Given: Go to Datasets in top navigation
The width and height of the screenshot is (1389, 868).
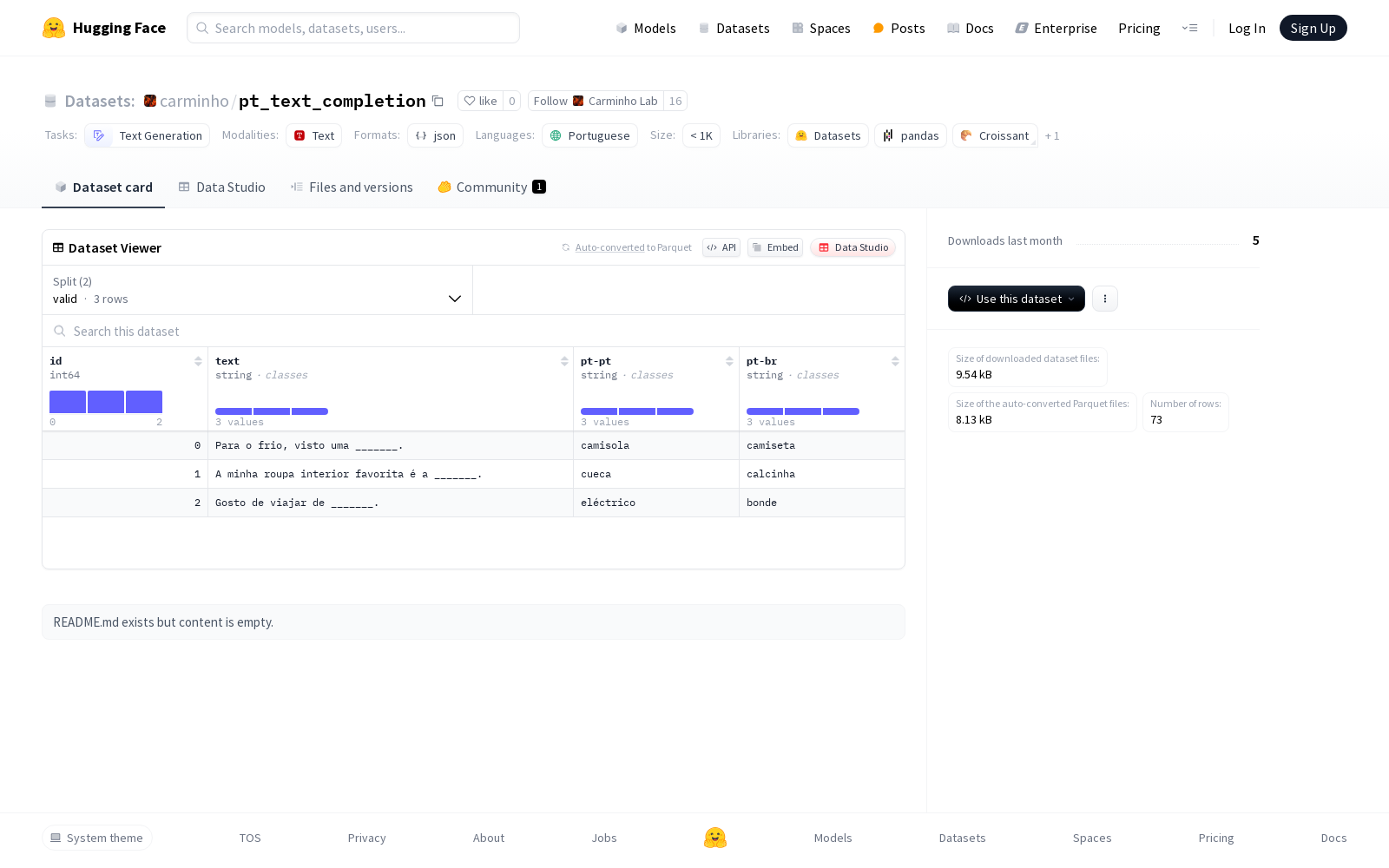Looking at the screenshot, I should point(734,28).
